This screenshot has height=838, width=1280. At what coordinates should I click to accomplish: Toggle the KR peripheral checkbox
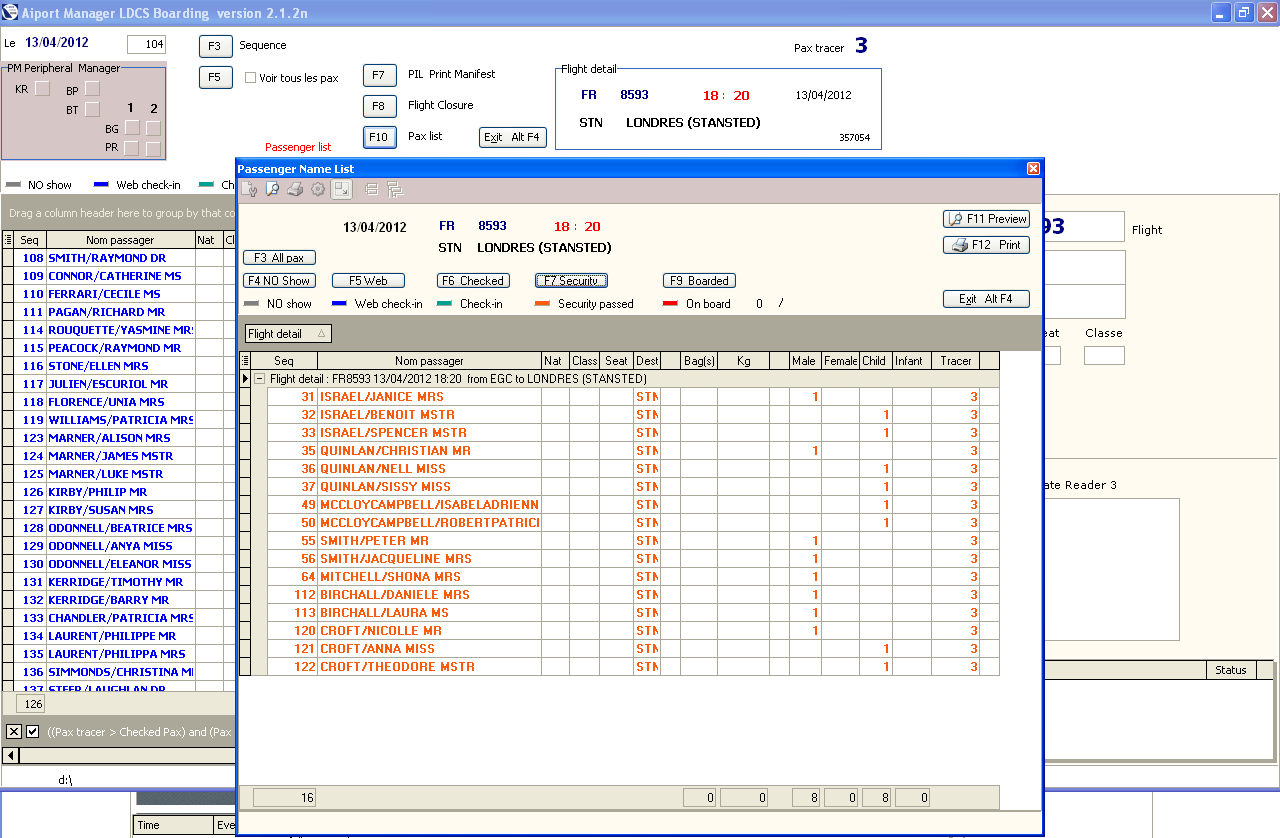(x=42, y=89)
